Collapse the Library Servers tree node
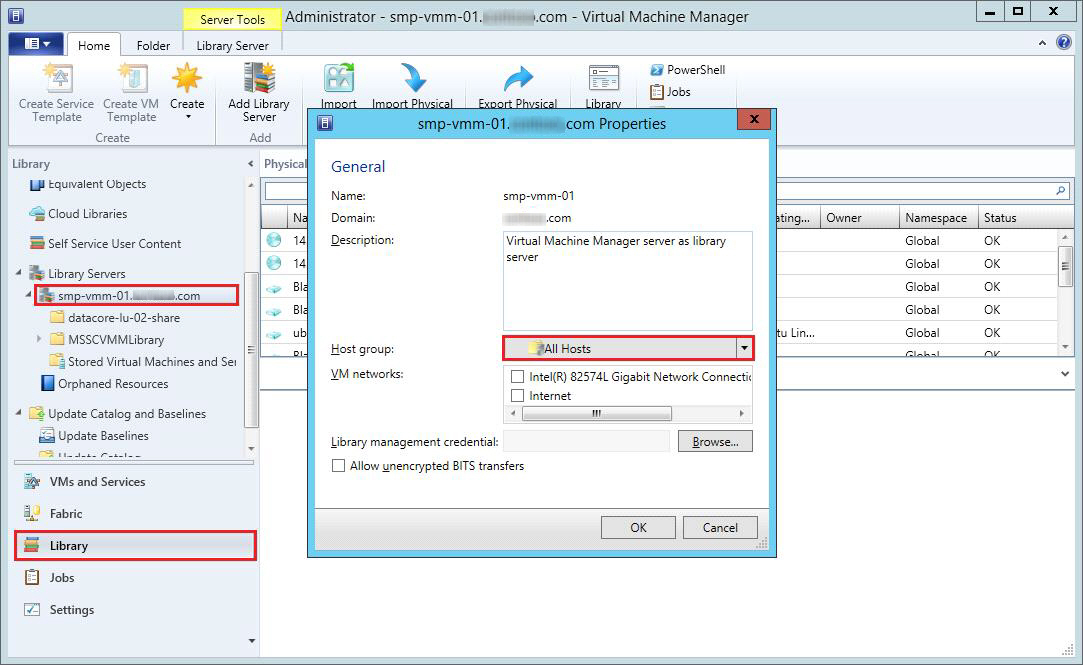Screen dimensions: 1083x665 [x=20, y=273]
